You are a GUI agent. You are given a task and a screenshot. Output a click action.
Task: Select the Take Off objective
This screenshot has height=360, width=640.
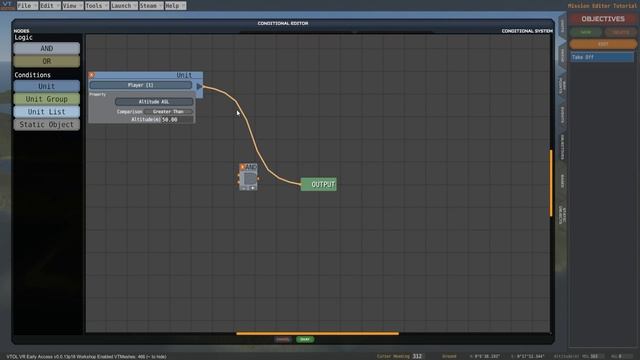tap(602, 57)
